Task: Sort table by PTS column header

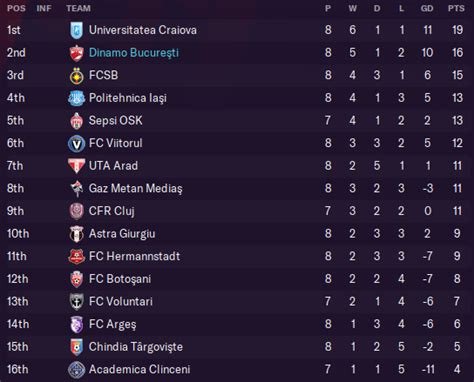Action: click(456, 8)
